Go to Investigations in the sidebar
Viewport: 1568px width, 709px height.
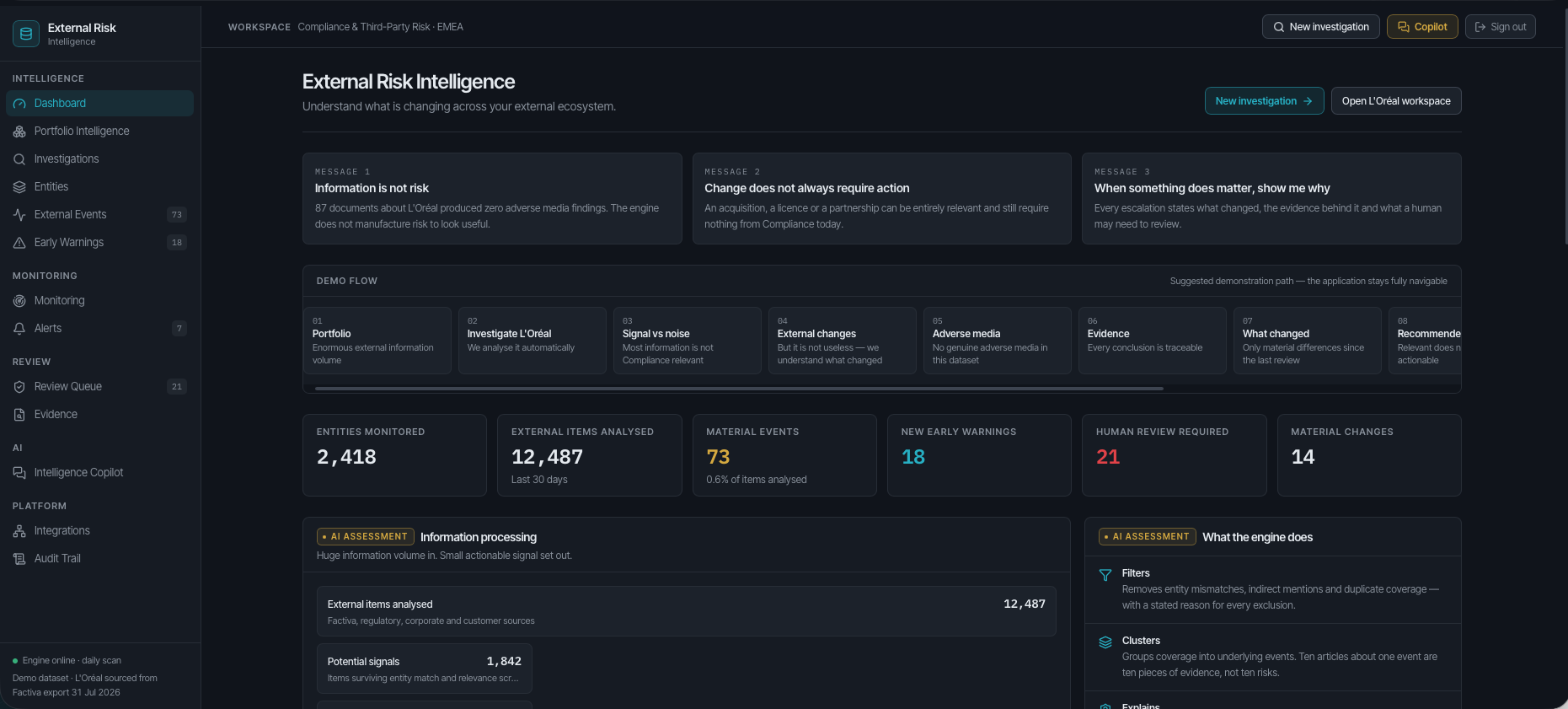99,159
